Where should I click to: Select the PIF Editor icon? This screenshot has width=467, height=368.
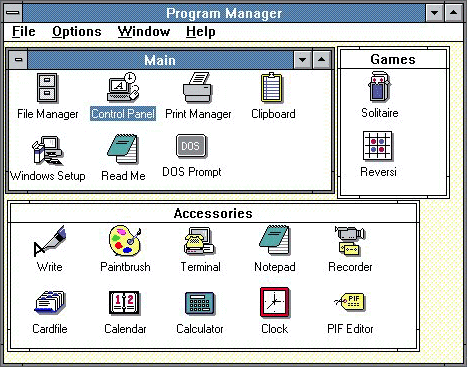pyautogui.click(x=350, y=301)
